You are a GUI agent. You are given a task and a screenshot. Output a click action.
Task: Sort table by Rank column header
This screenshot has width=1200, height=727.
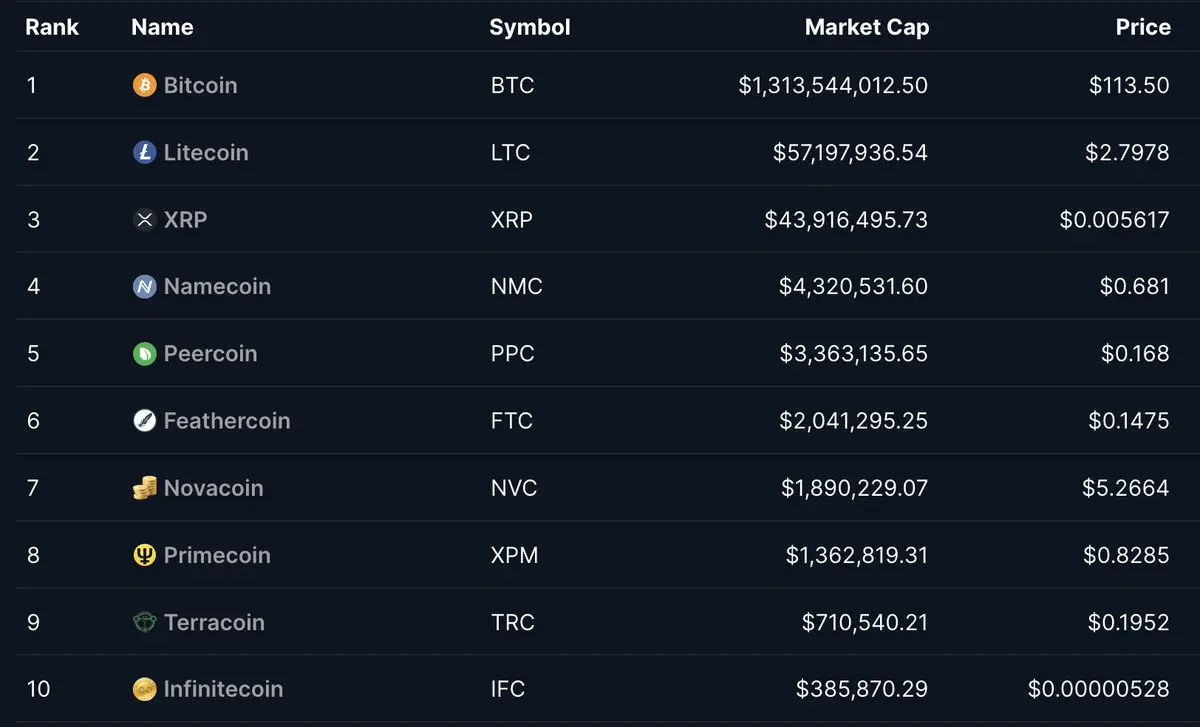tap(52, 27)
